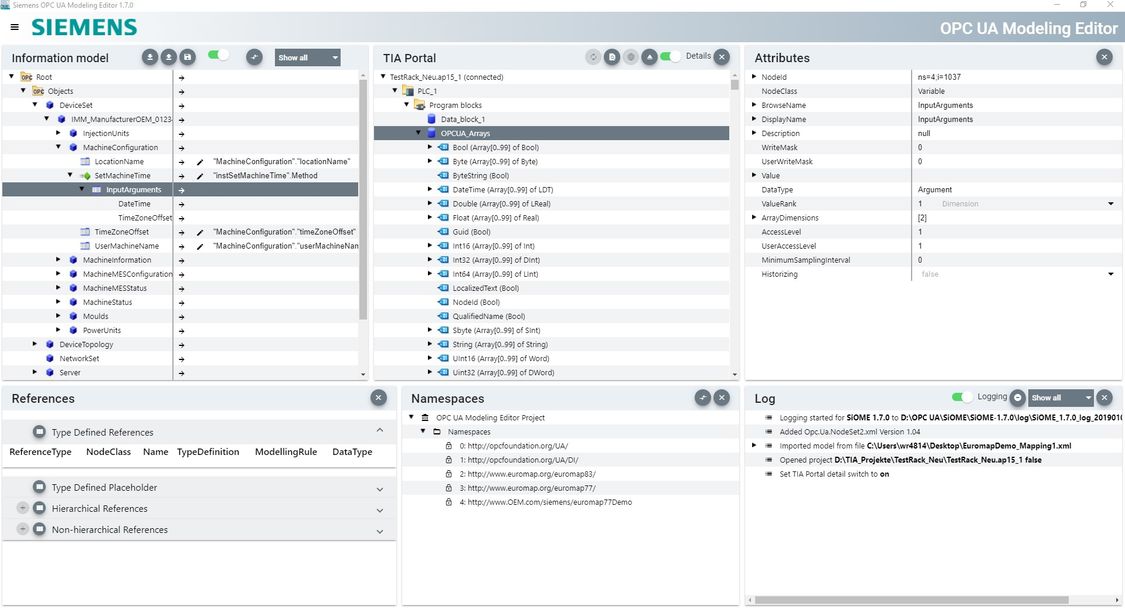Image resolution: width=1125 pixels, height=608 pixels.
Task: Click the edit pencil for the SetMachineTime mapping
Action: 200,176
